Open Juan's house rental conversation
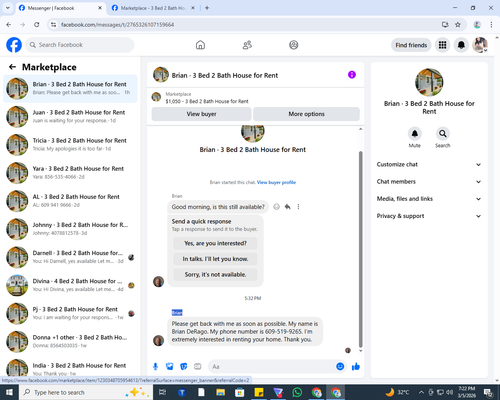 click(70, 116)
